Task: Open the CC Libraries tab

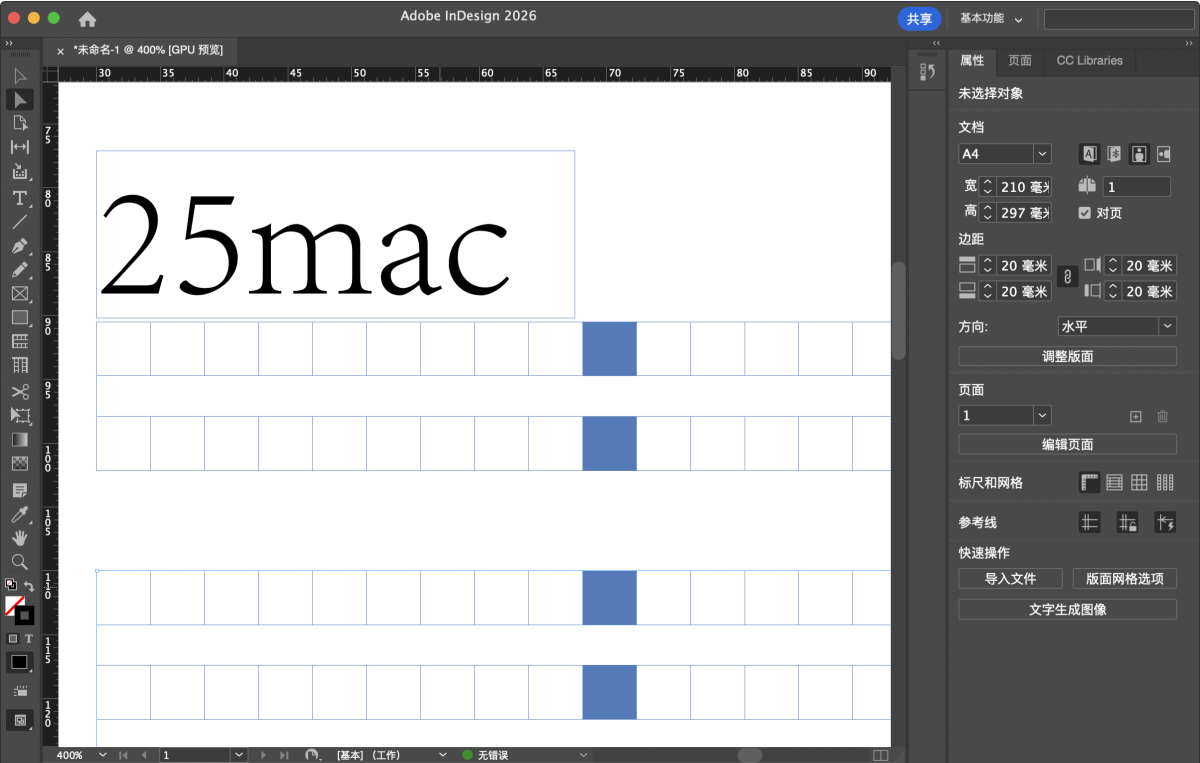Action: [x=1089, y=61]
